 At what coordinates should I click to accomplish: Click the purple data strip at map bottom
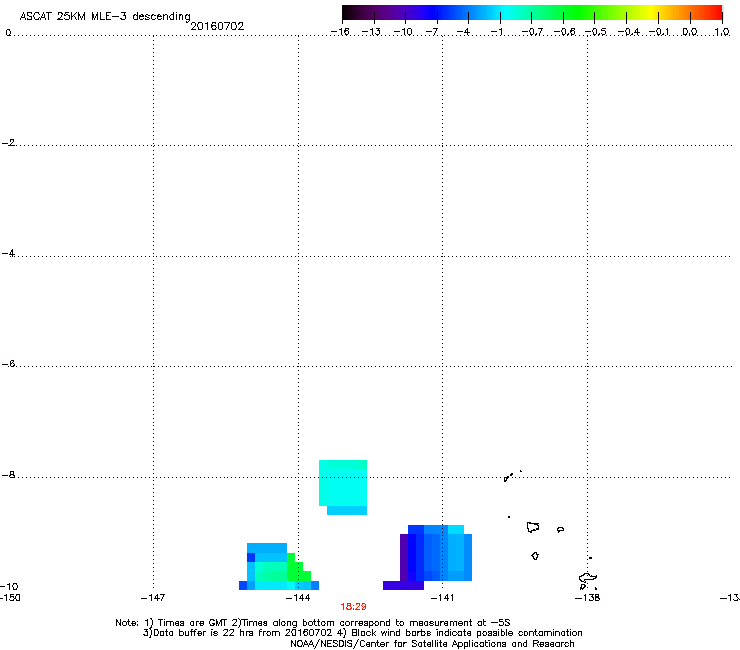pos(403,585)
